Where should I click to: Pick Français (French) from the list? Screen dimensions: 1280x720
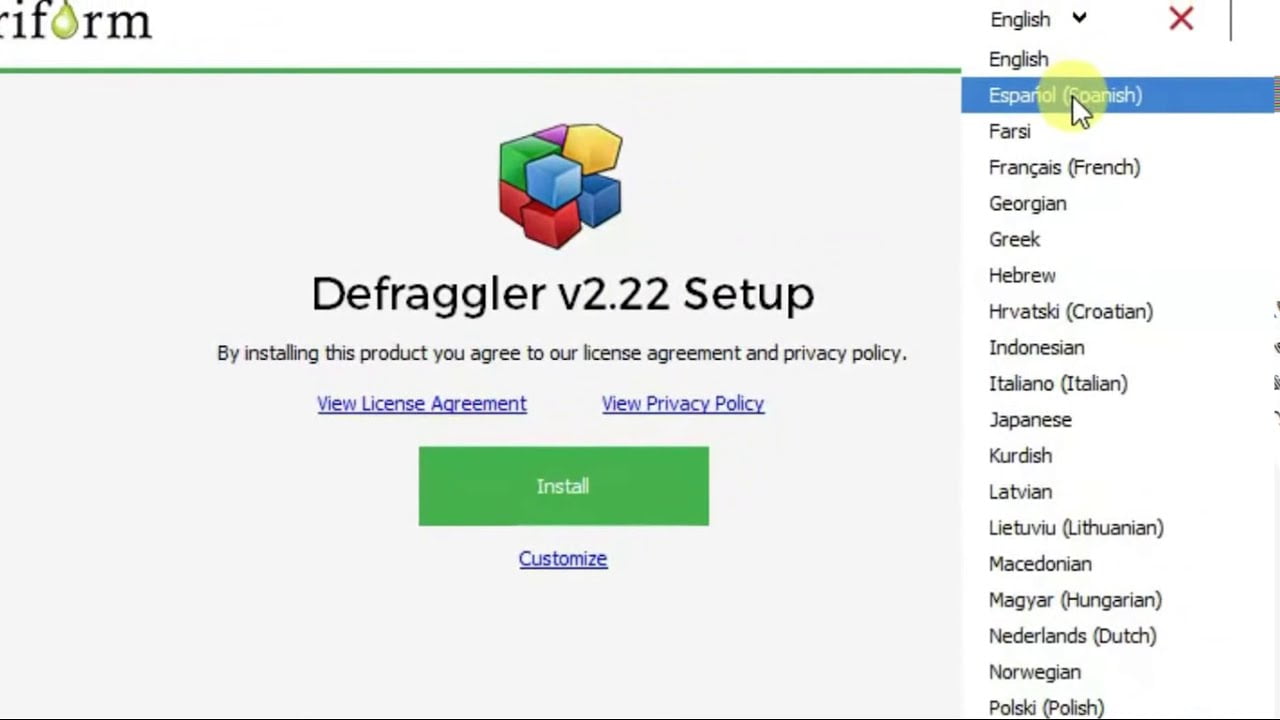tap(1119, 167)
